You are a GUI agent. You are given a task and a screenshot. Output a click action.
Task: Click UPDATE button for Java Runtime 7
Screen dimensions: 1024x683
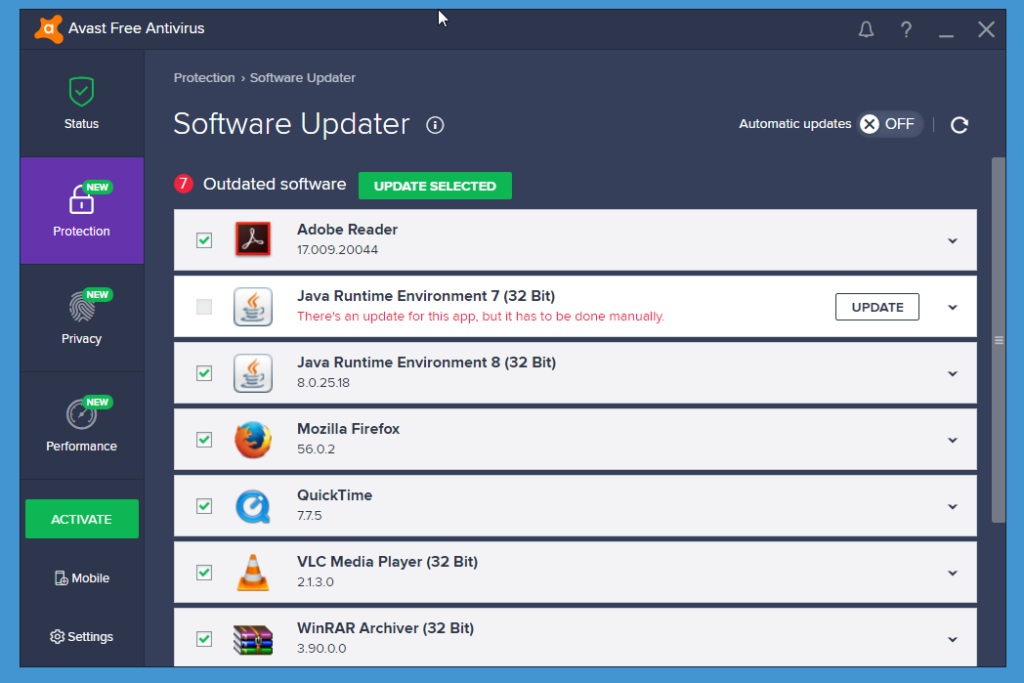[x=877, y=307]
